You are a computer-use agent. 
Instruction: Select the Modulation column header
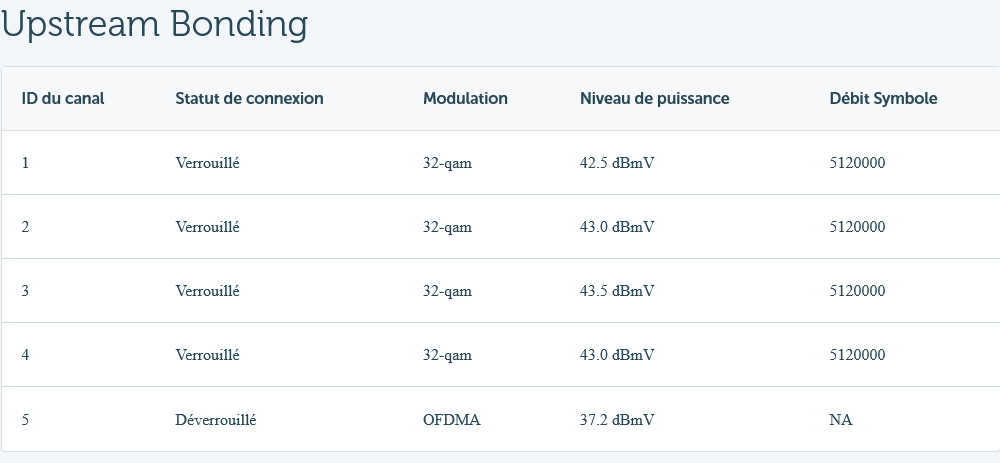click(465, 98)
